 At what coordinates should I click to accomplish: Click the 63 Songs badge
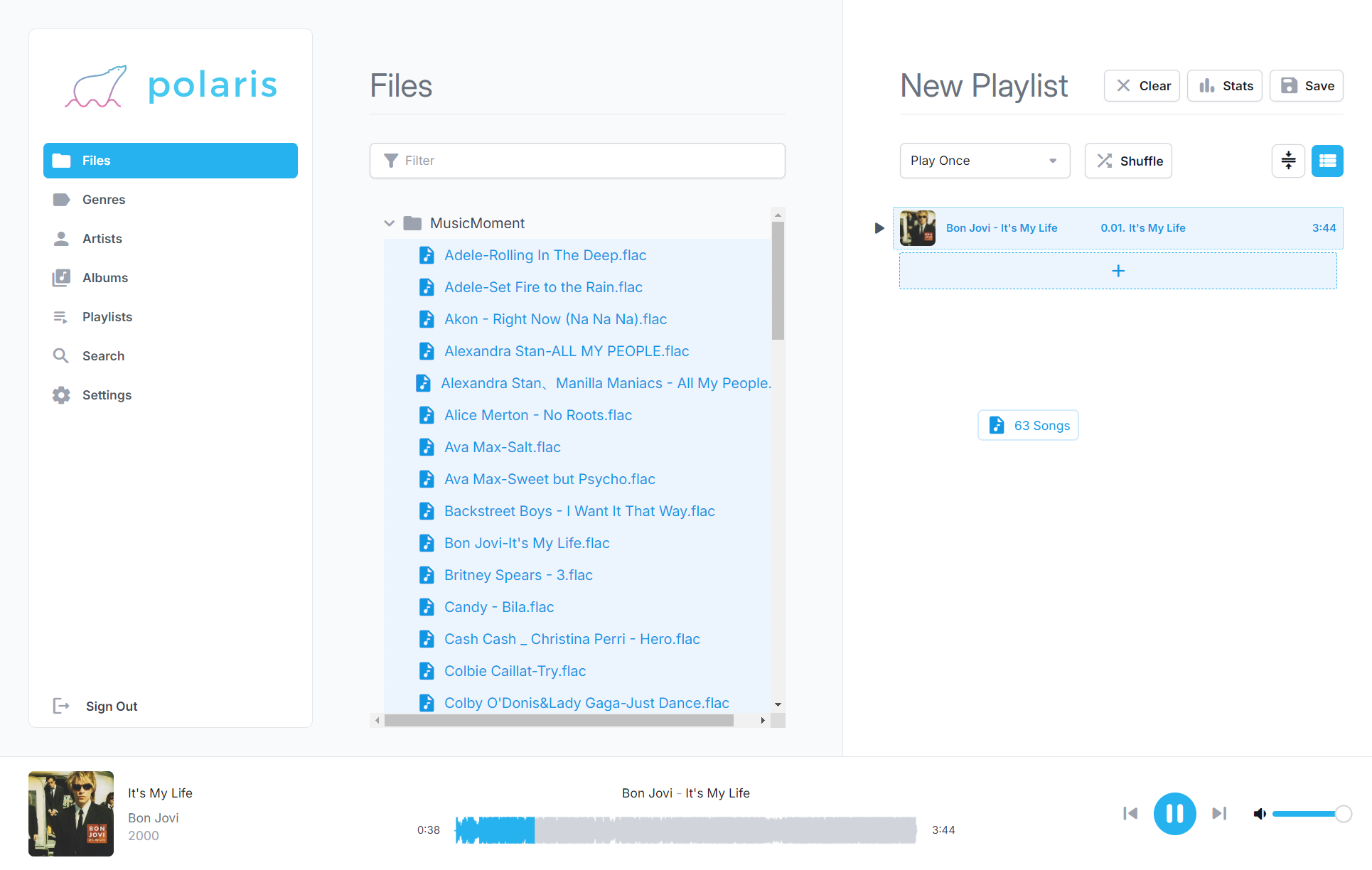click(1028, 425)
